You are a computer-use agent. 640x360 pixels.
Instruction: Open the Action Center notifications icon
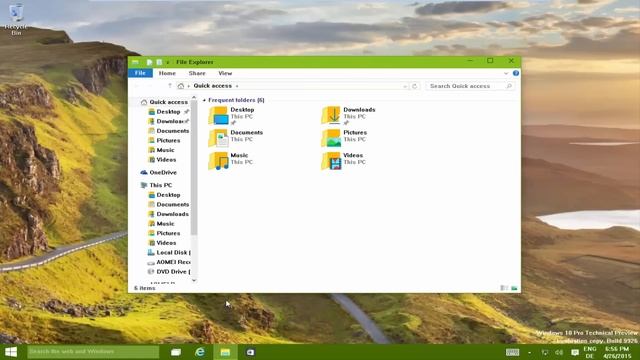575,352
